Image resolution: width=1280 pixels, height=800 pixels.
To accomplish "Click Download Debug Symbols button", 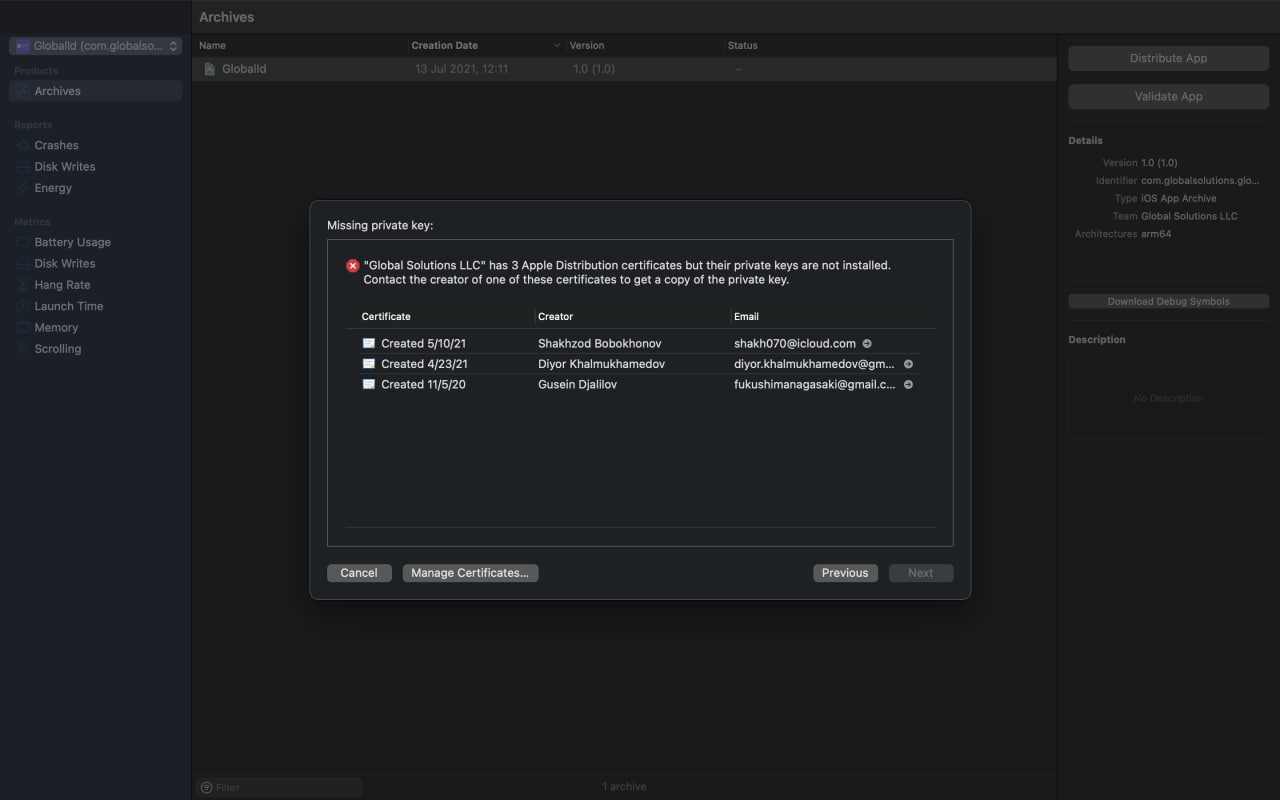I will point(1168,301).
